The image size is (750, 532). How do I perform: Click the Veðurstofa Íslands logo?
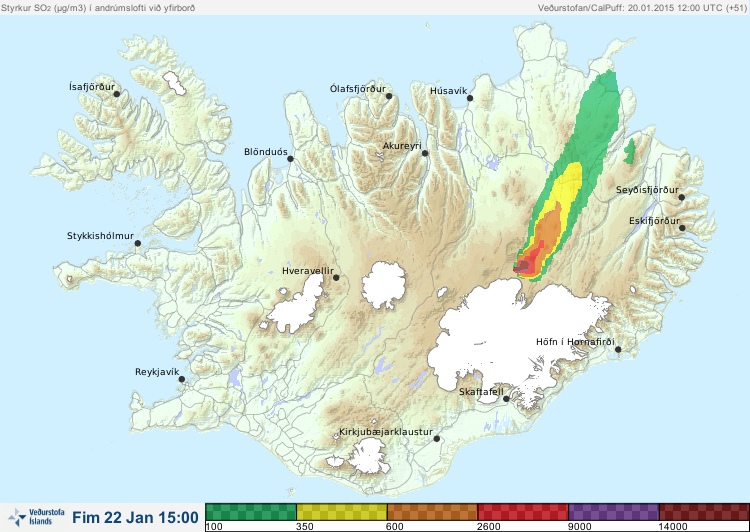(37, 517)
